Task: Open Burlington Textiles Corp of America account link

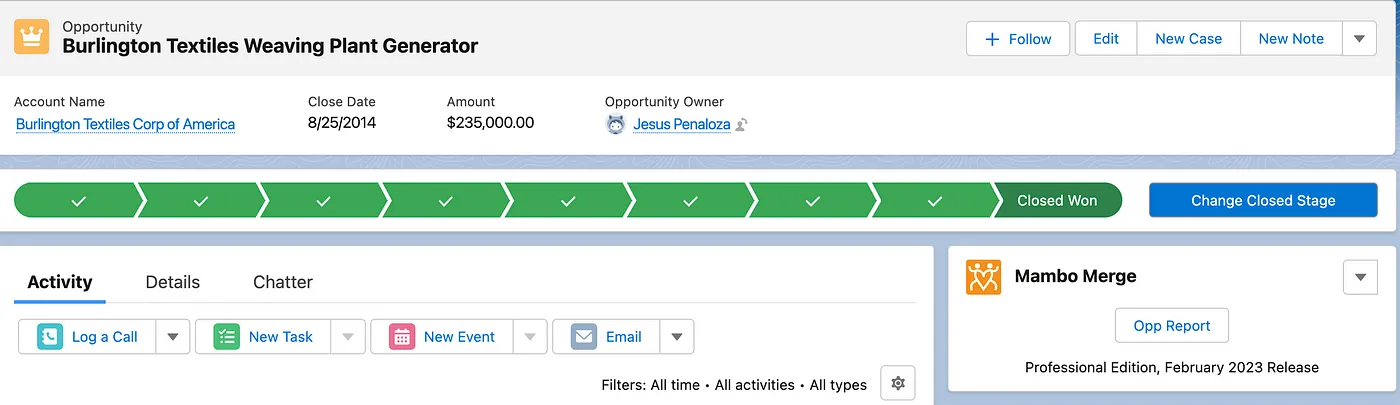Action: pyautogui.click(x=125, y=125)
